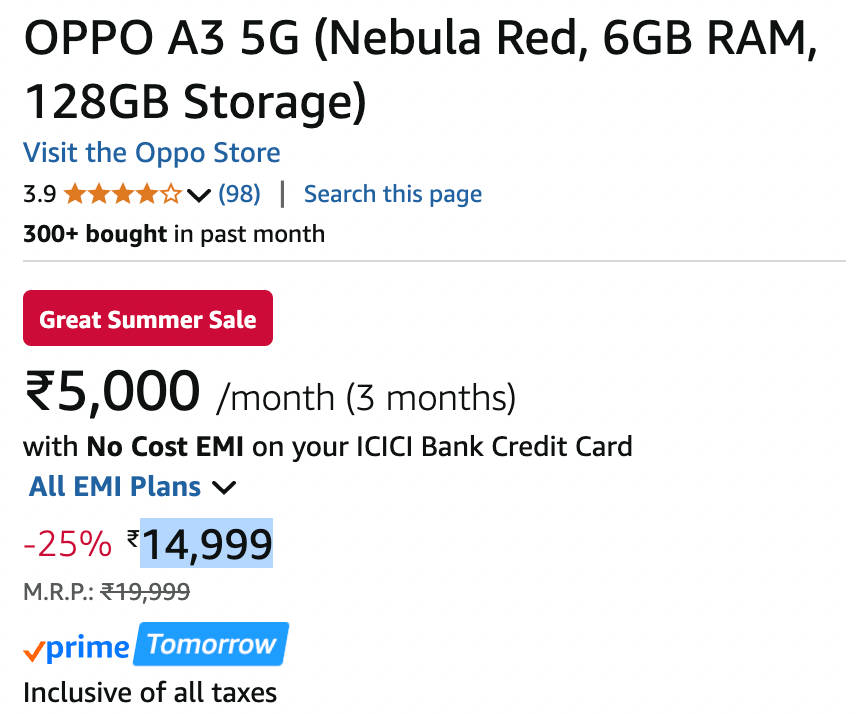Expand the All EMI Plans chevron arrow

(x=225, y=488)
